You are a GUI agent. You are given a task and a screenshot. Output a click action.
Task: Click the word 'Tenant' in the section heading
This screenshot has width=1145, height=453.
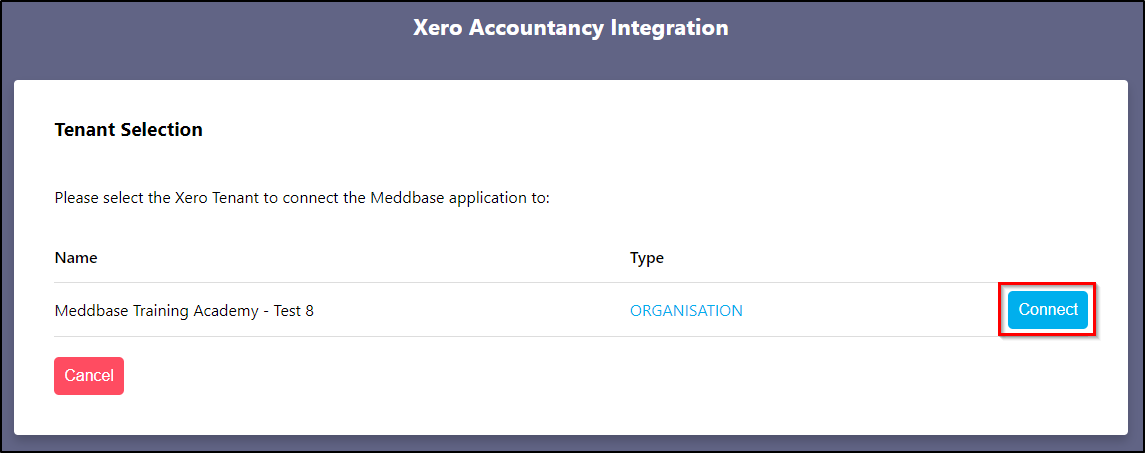85,130
